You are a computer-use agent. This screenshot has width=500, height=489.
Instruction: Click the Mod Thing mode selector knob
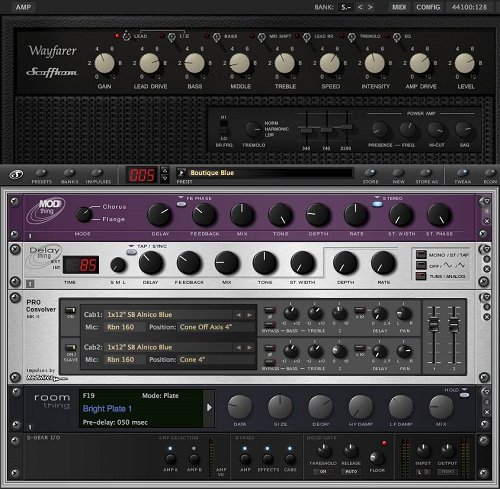click(x=83, y=214)
